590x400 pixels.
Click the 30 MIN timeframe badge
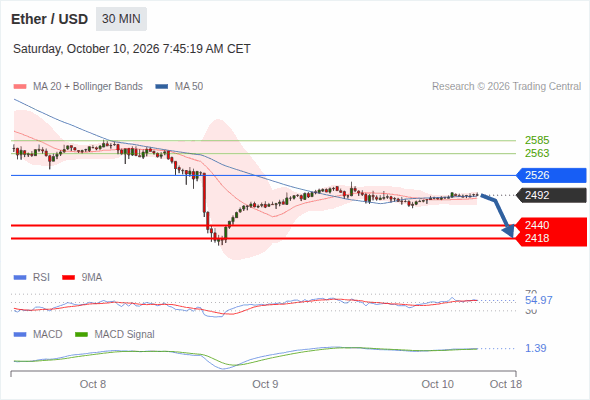(121, 19)
